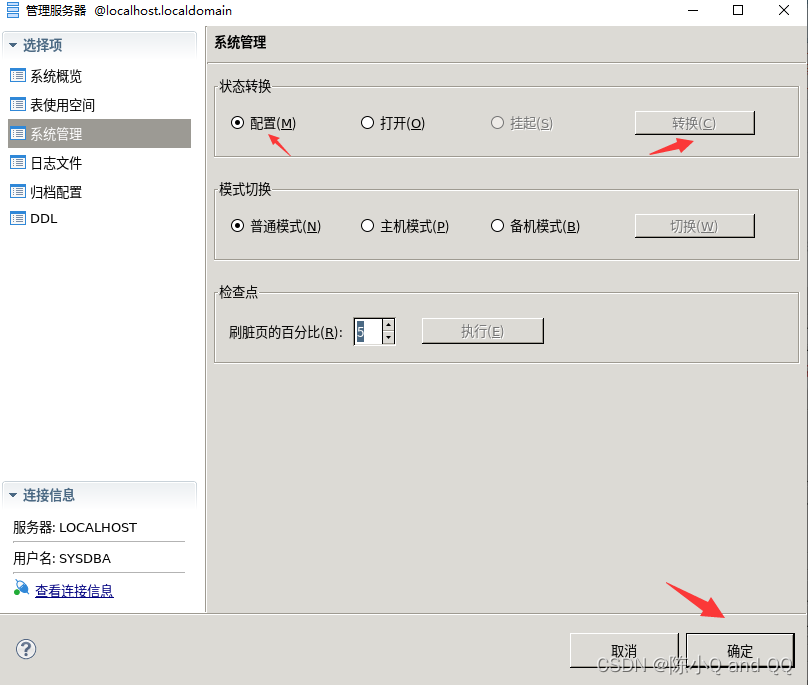Click the 取消 button
The width and height of the screenshot is (808, 685).
coord(624,650)
